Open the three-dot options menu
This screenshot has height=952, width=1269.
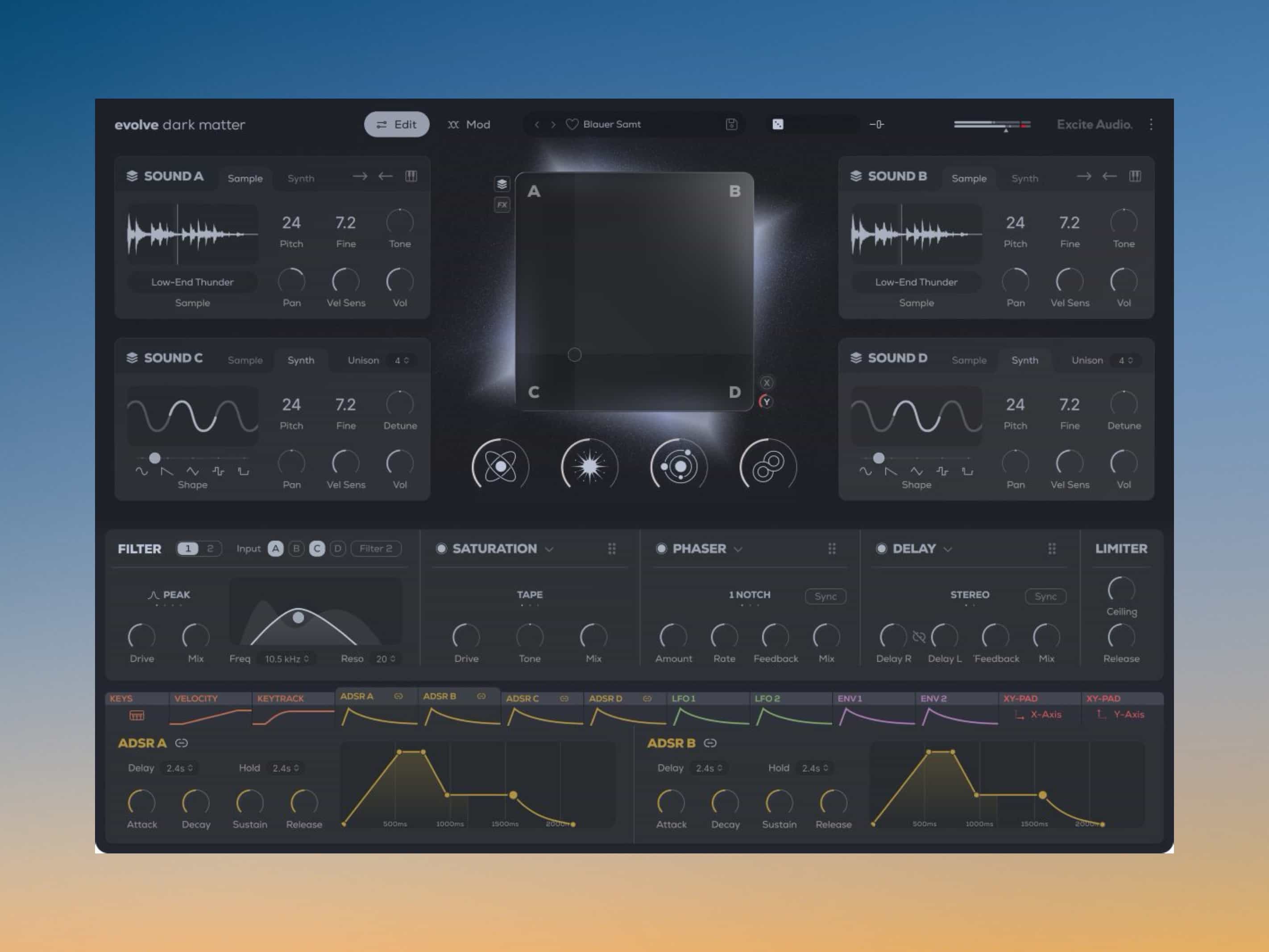point(1151,124)
